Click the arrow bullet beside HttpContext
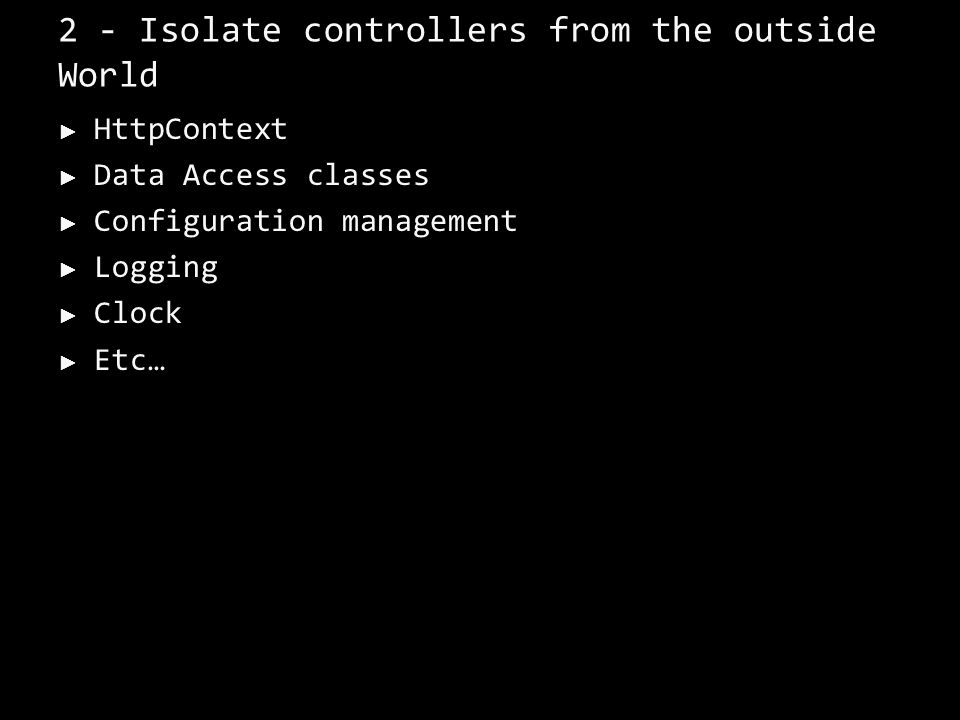This screenshot has height=720, width=960. [68, 131]
